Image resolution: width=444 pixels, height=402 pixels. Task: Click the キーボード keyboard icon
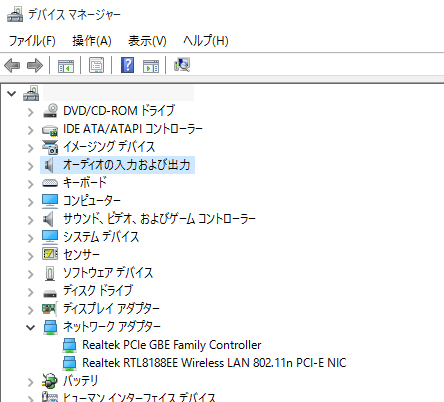pos(50,183)
